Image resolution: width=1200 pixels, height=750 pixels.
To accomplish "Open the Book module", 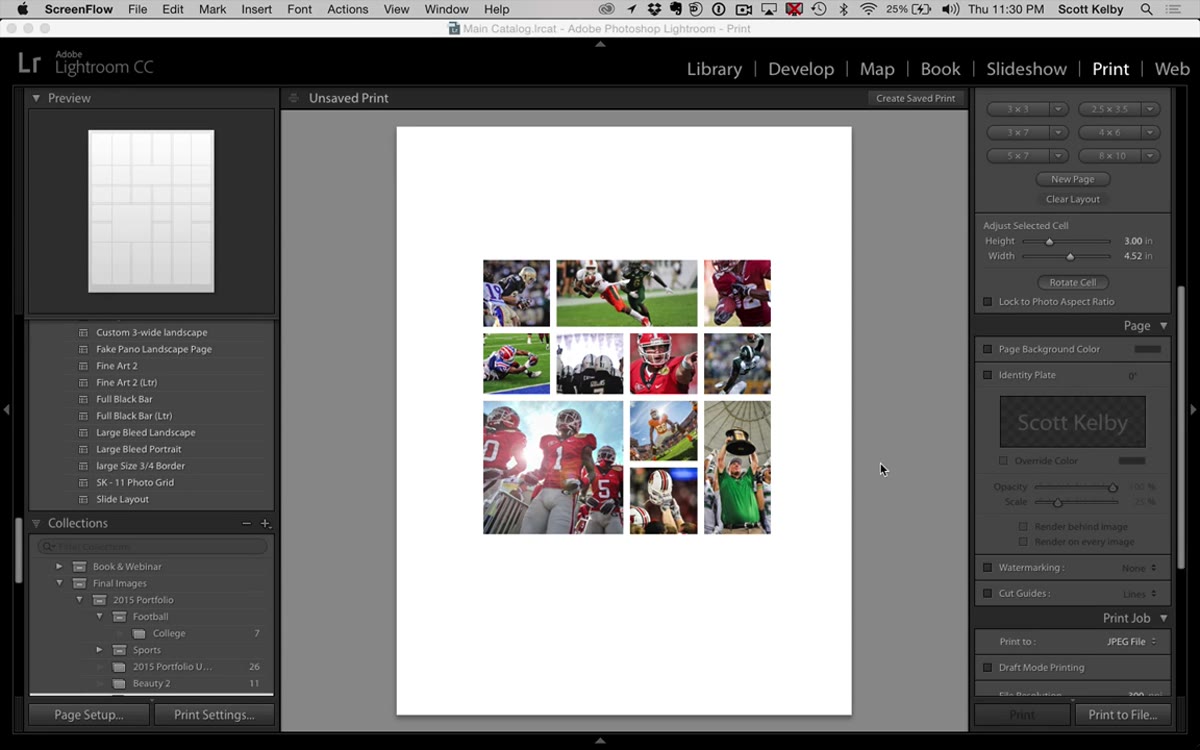I will [940, 69].
